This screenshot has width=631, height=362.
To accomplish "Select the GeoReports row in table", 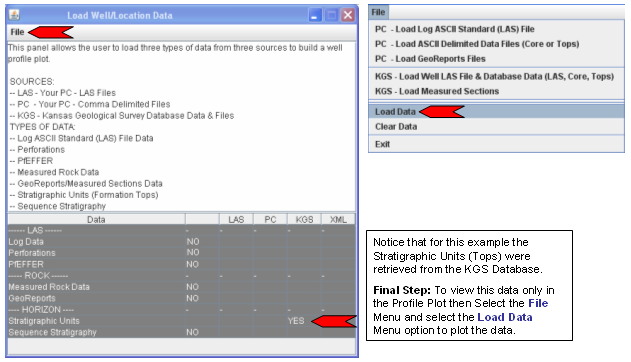I will click(181, 298).
